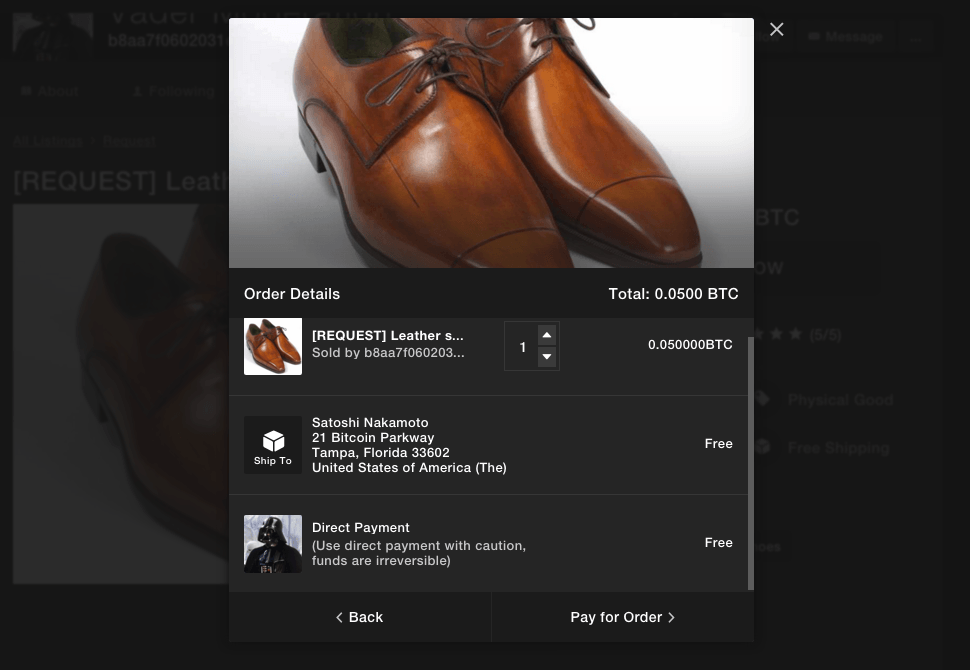Viewport: 970px width, 670px height.
Task: Decrease the item quantity with down arrow
Action: (x=547, y=357)
